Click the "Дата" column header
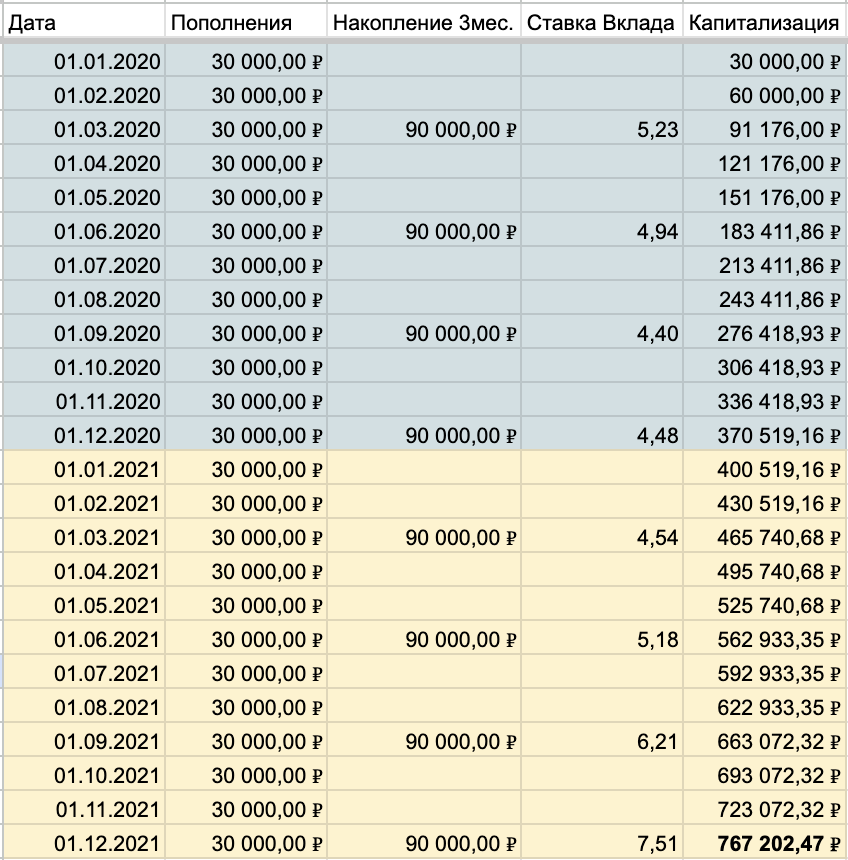This screenshot has width=848, height=860. click(82, 23)
